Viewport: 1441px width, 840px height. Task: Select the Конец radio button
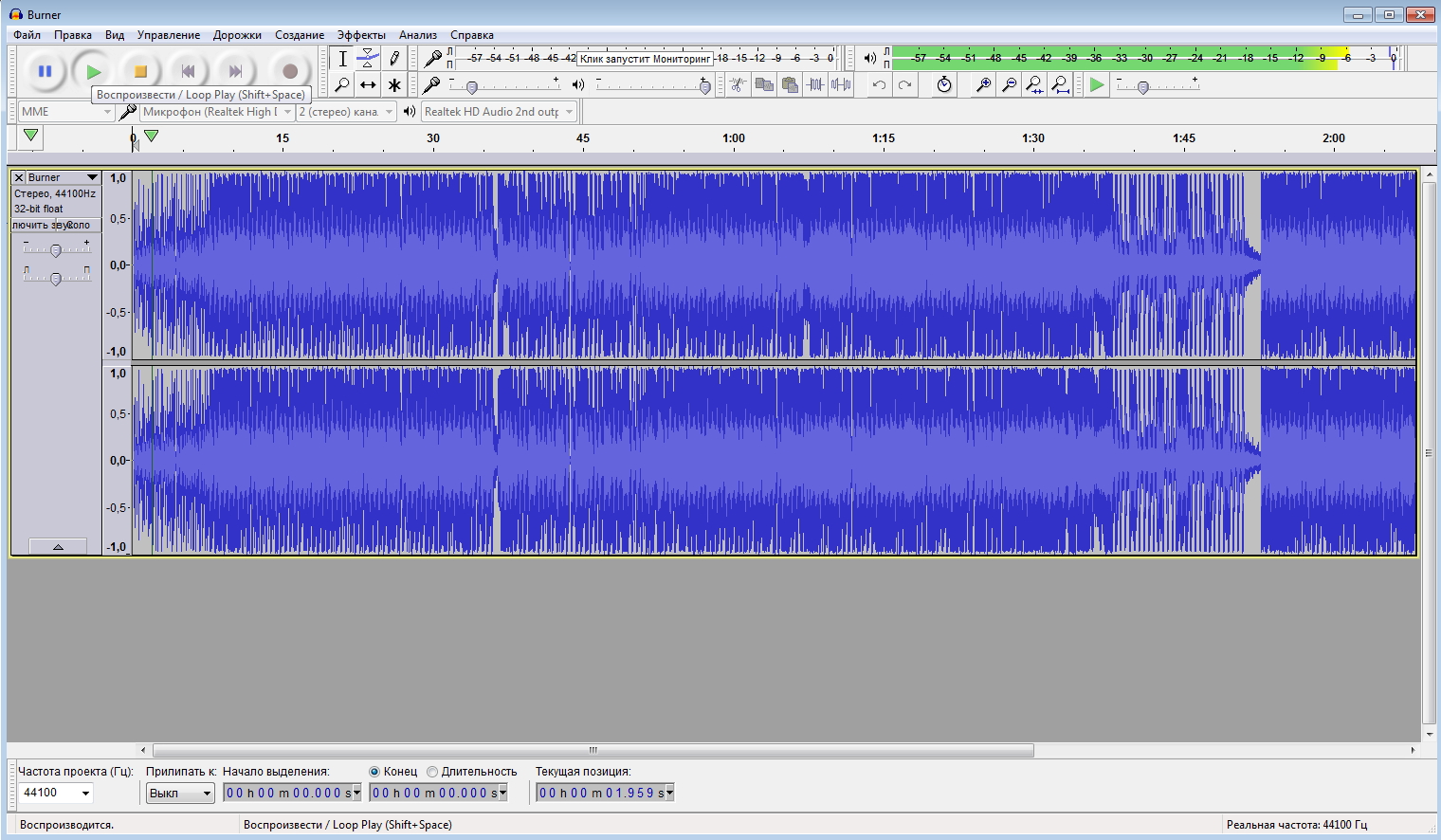pos(374,772)
